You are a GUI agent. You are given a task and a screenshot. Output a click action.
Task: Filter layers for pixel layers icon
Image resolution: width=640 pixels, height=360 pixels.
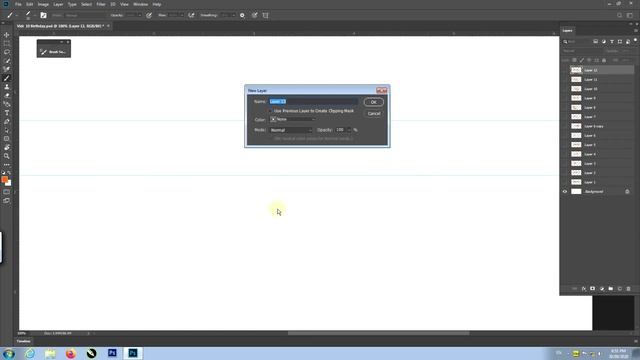pyautogui.click(x=596, y=42)
